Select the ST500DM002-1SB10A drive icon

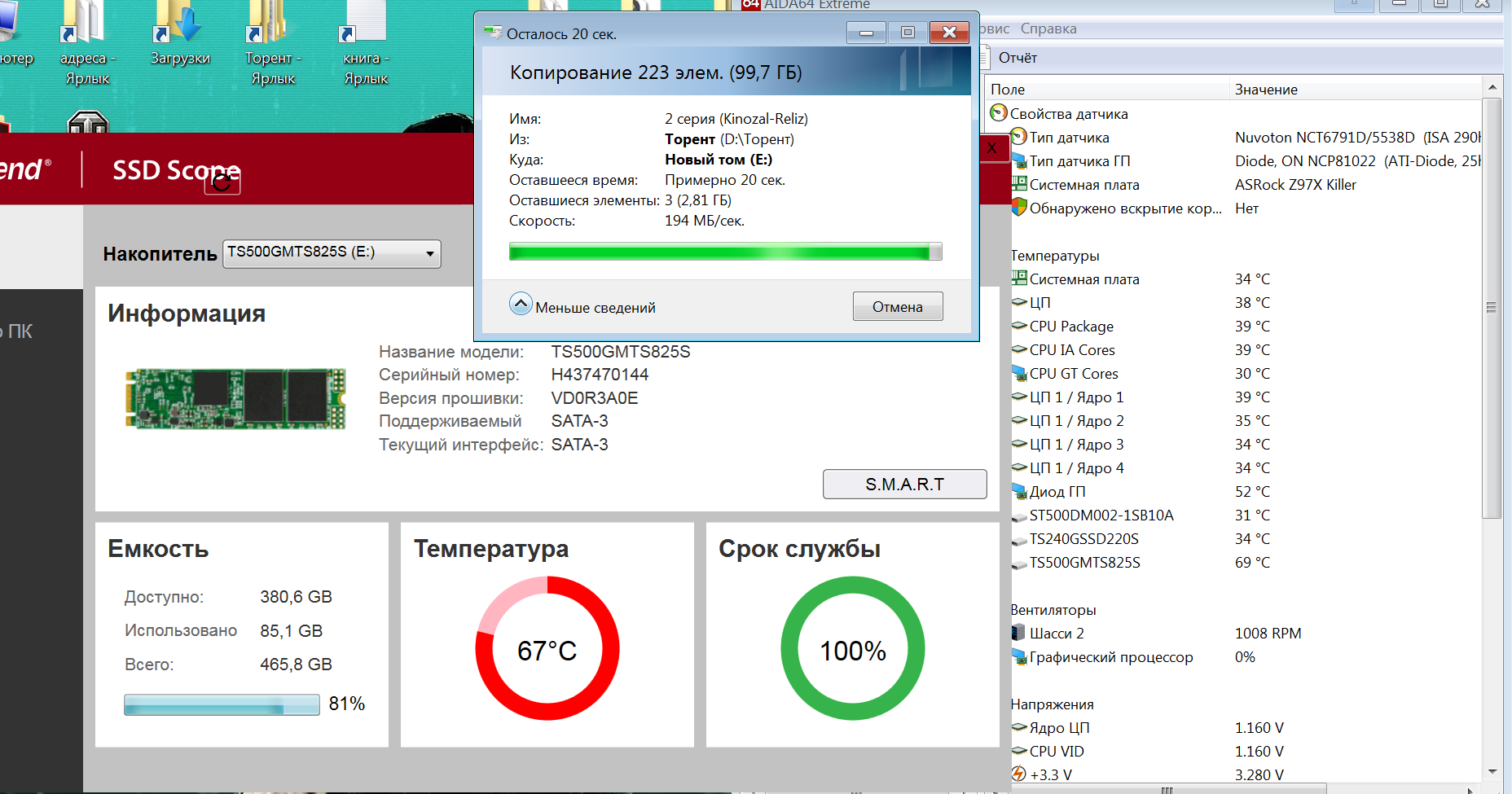1019,516
